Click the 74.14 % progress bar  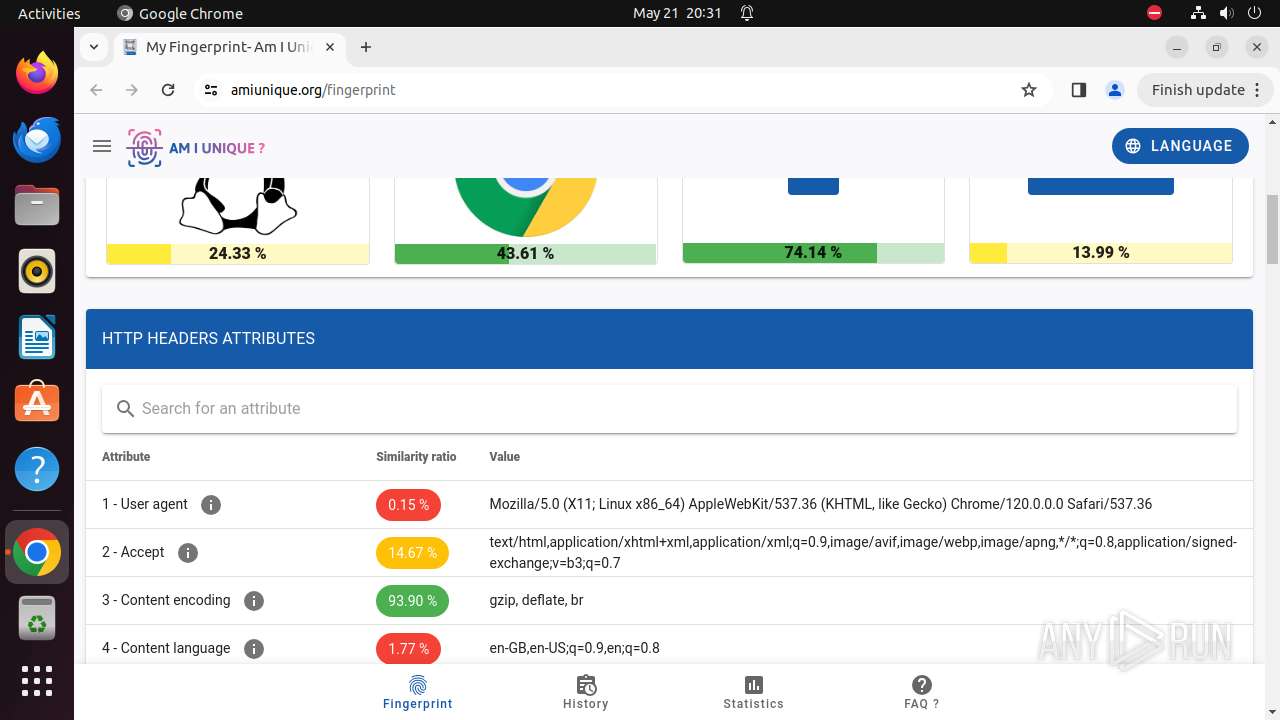pos(813,253)
